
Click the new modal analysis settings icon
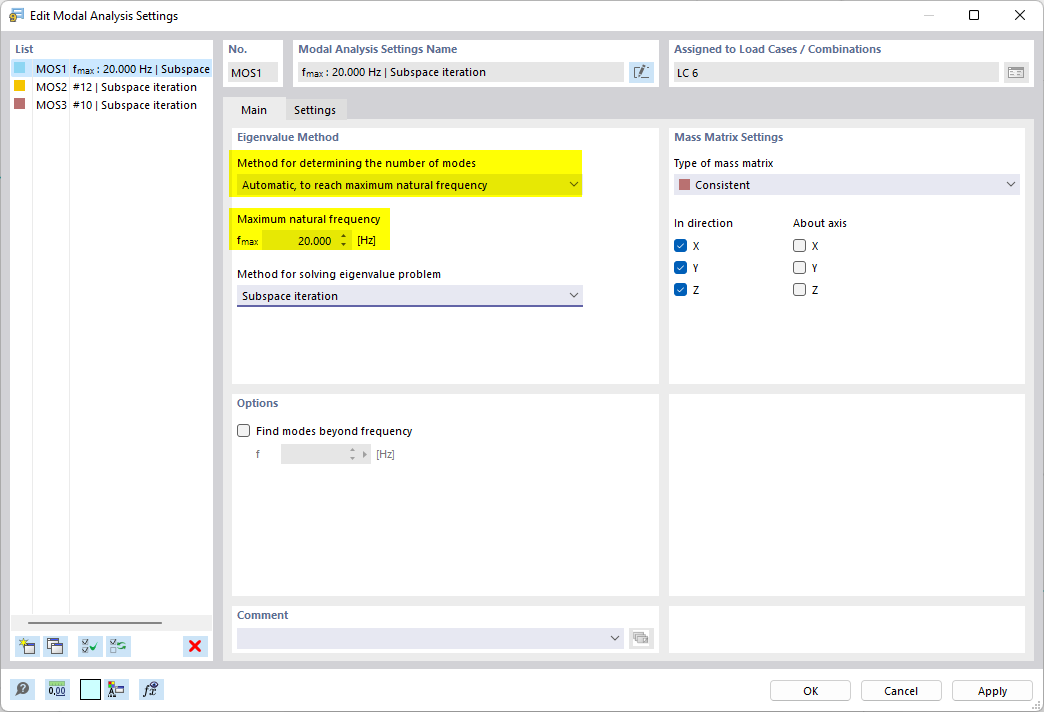pyautogui.click(x=27, y=646)
